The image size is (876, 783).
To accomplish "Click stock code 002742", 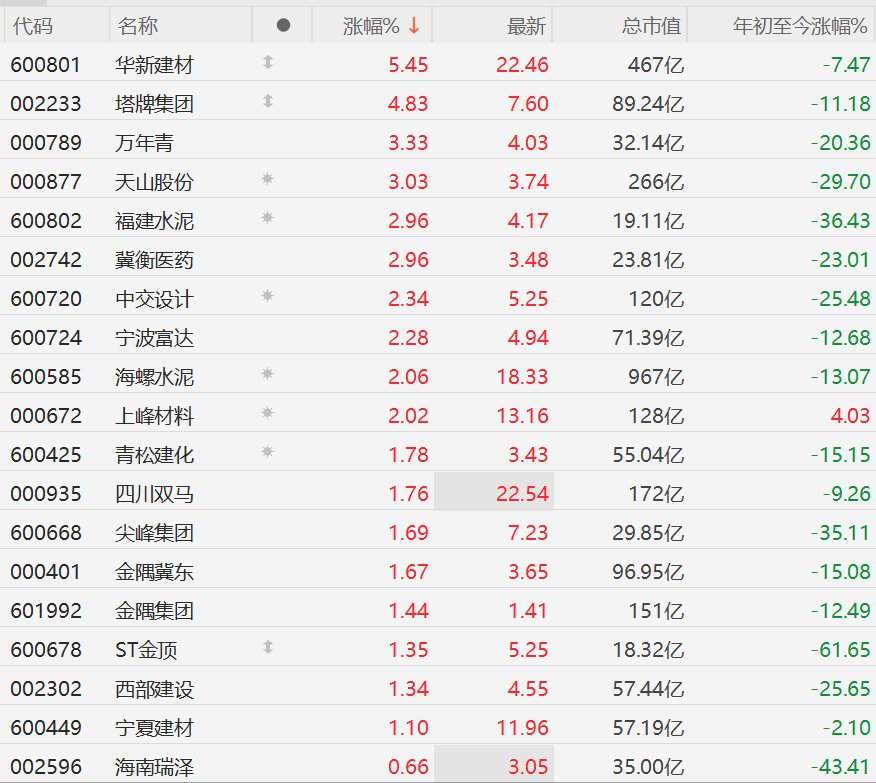I will [46, 260].
